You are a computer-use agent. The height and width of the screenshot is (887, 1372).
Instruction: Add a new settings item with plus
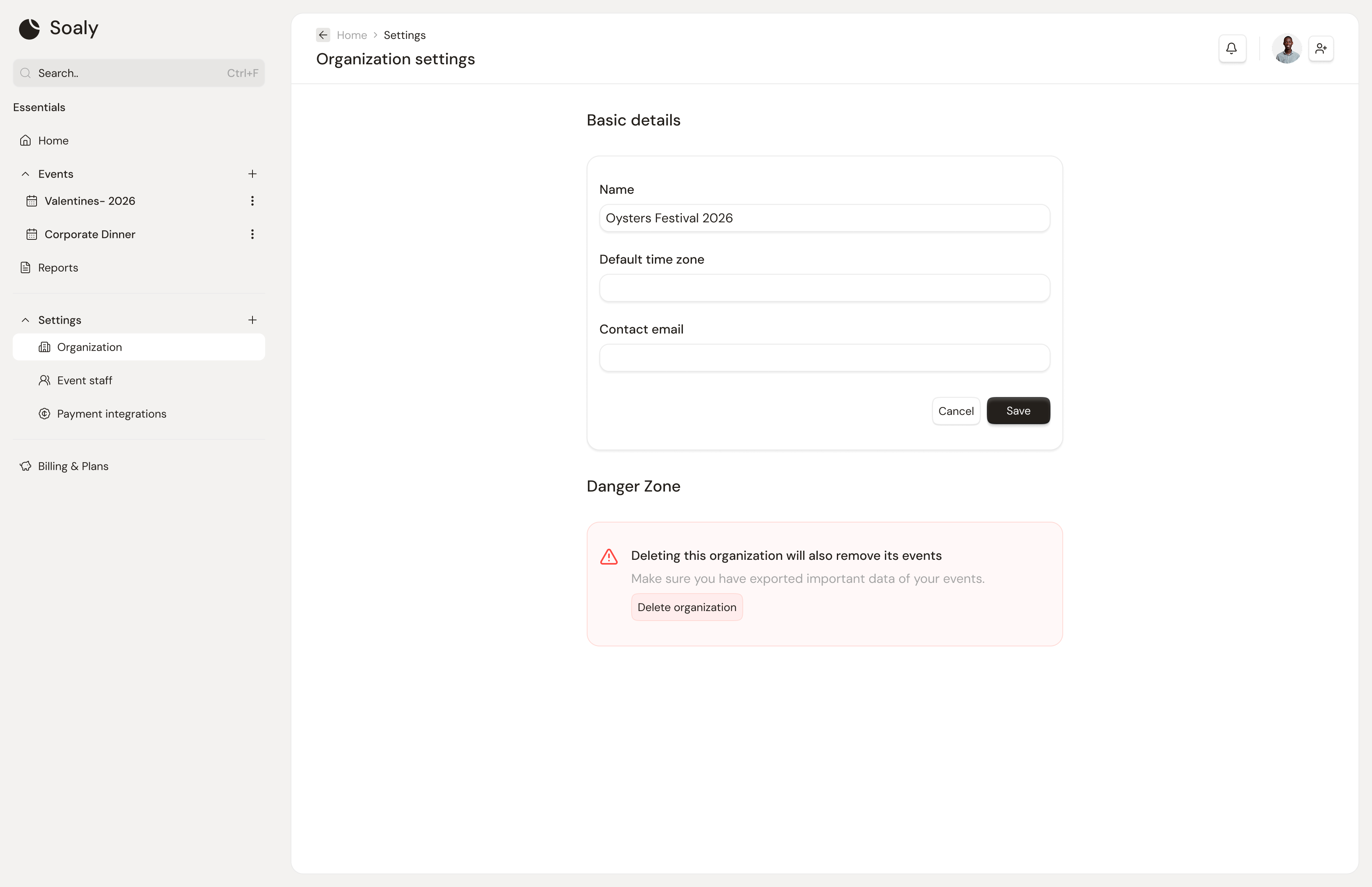(252, 320)
